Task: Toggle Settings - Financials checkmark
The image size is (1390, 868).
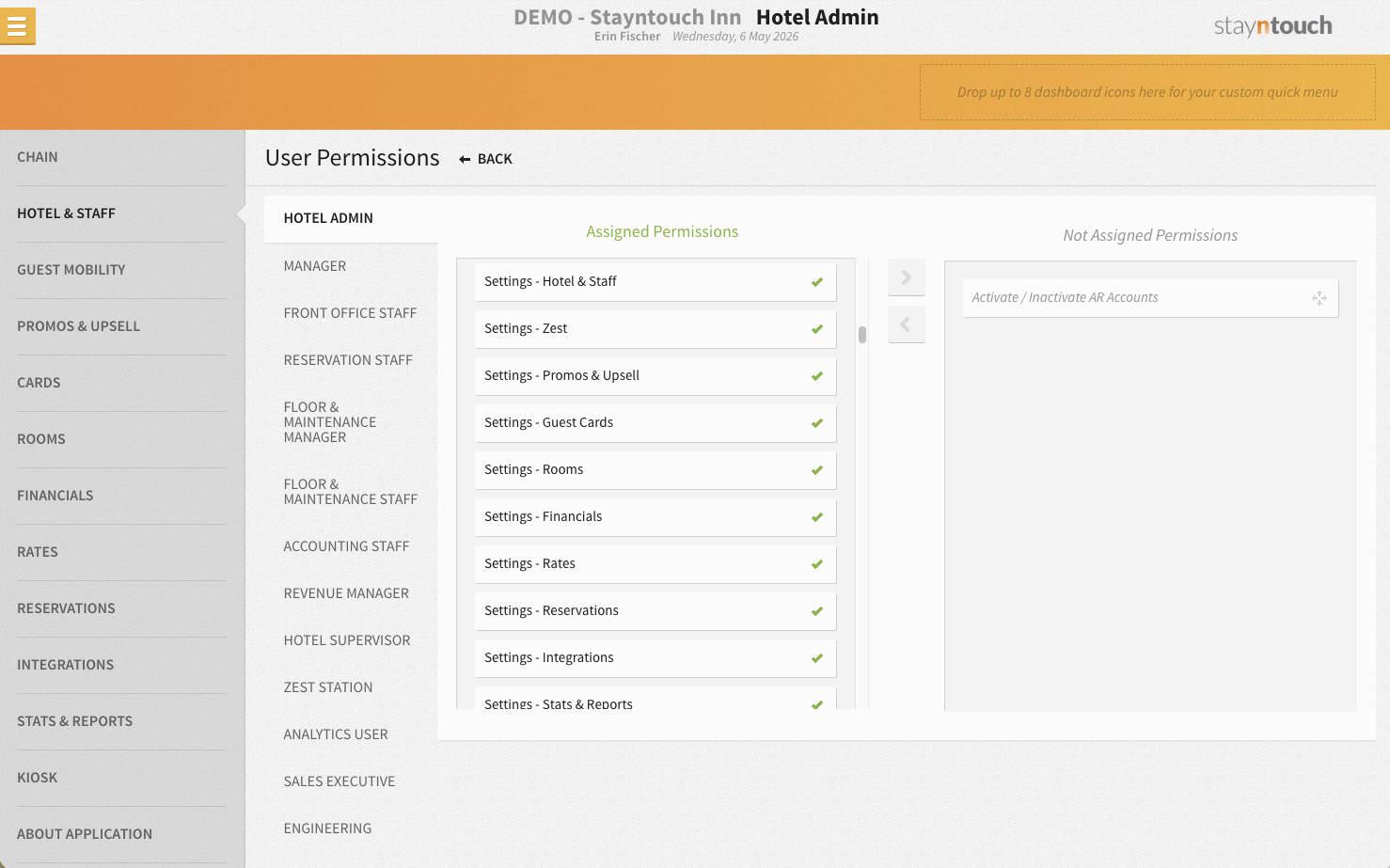Action: [x=817, y=517]
